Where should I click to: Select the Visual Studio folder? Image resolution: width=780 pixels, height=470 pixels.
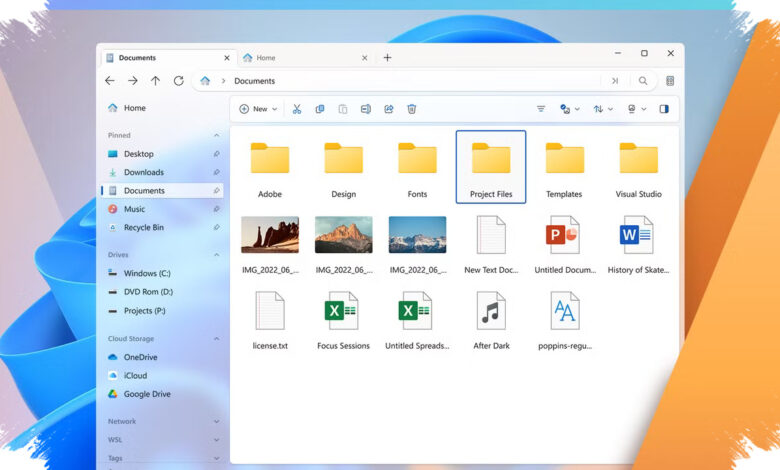pyautogui.click(x=638, y=167)
